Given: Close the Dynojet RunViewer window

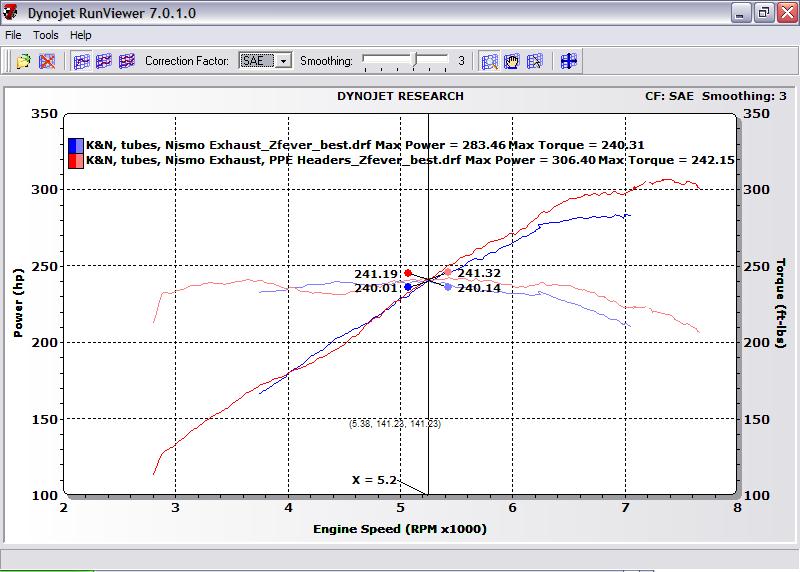Looking at the screenshot, I should 787,13.
